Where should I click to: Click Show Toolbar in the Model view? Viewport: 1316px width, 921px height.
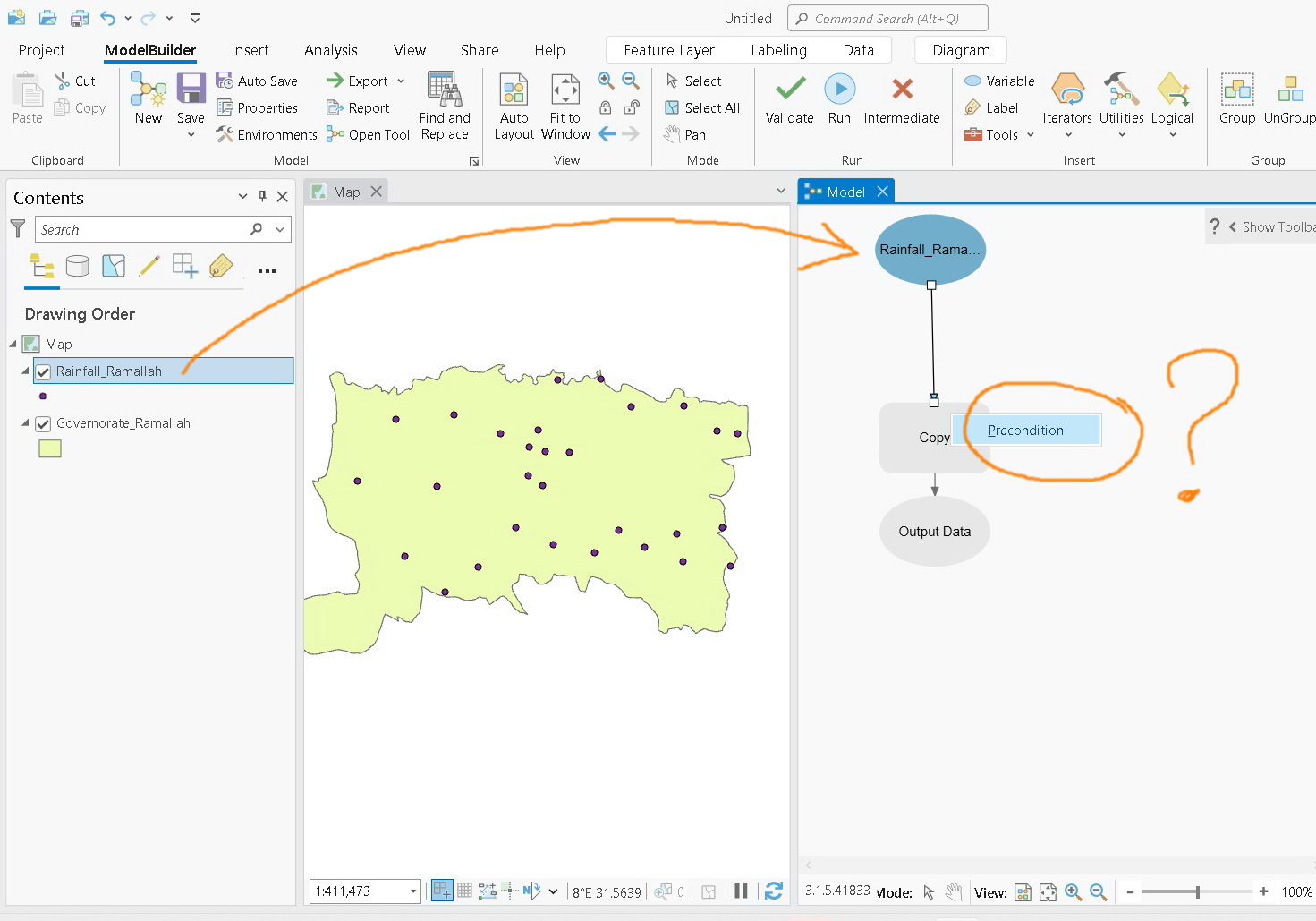pos(1270,226)
